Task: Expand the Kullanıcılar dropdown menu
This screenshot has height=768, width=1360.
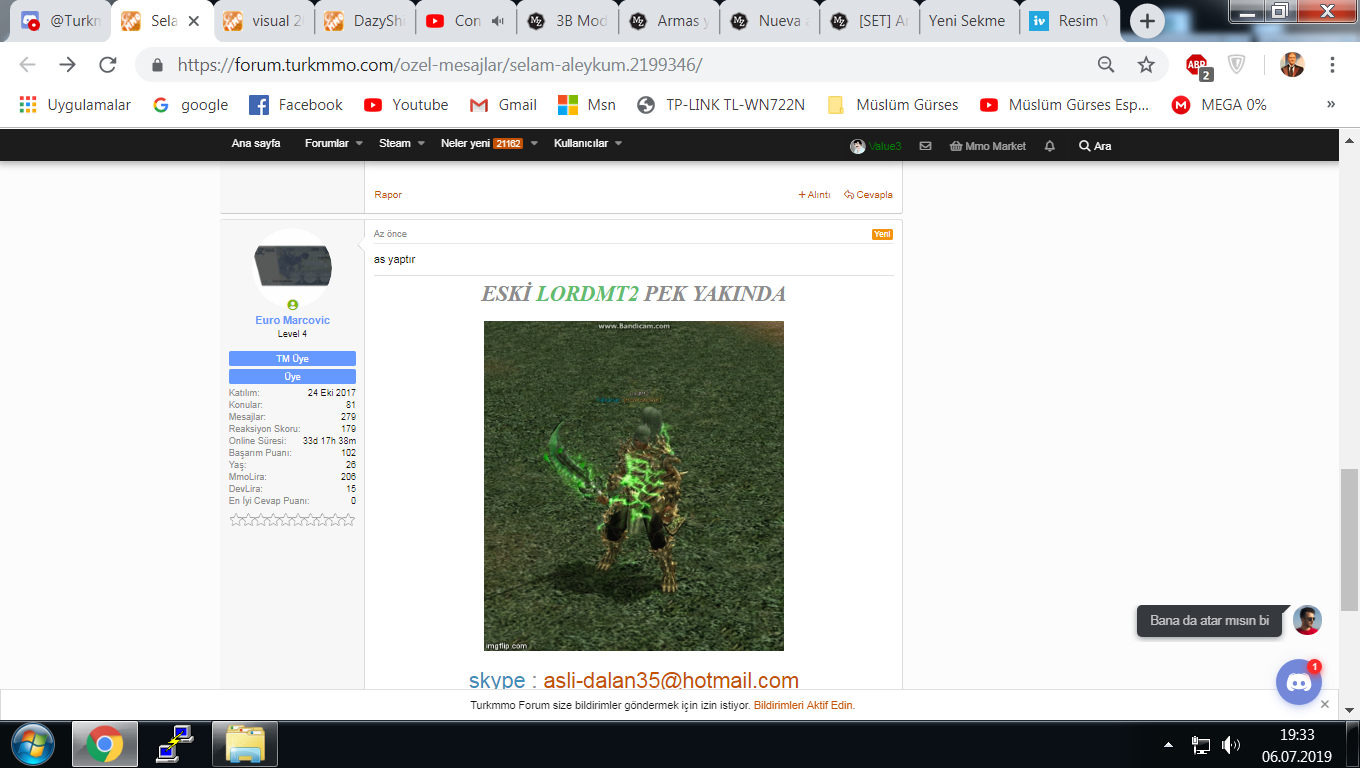Action: pyautogui.click(x=589, y=144)
